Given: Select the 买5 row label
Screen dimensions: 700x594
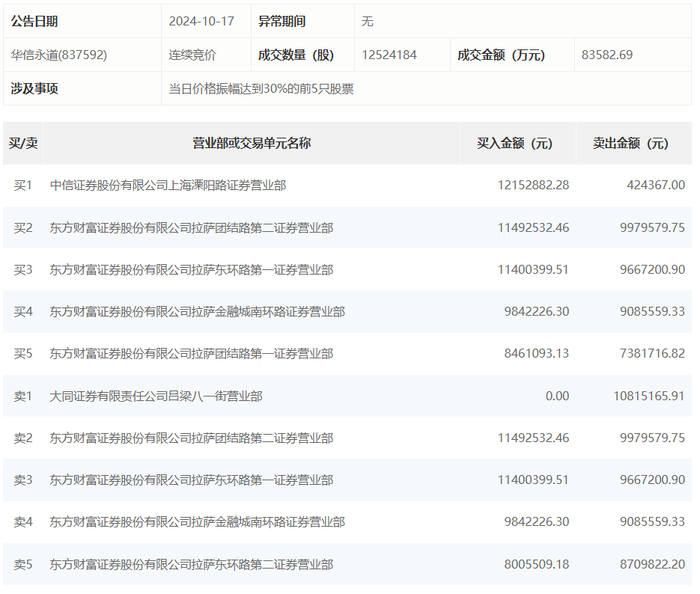Looking at the screenshot, I should [x=23, y=353].
